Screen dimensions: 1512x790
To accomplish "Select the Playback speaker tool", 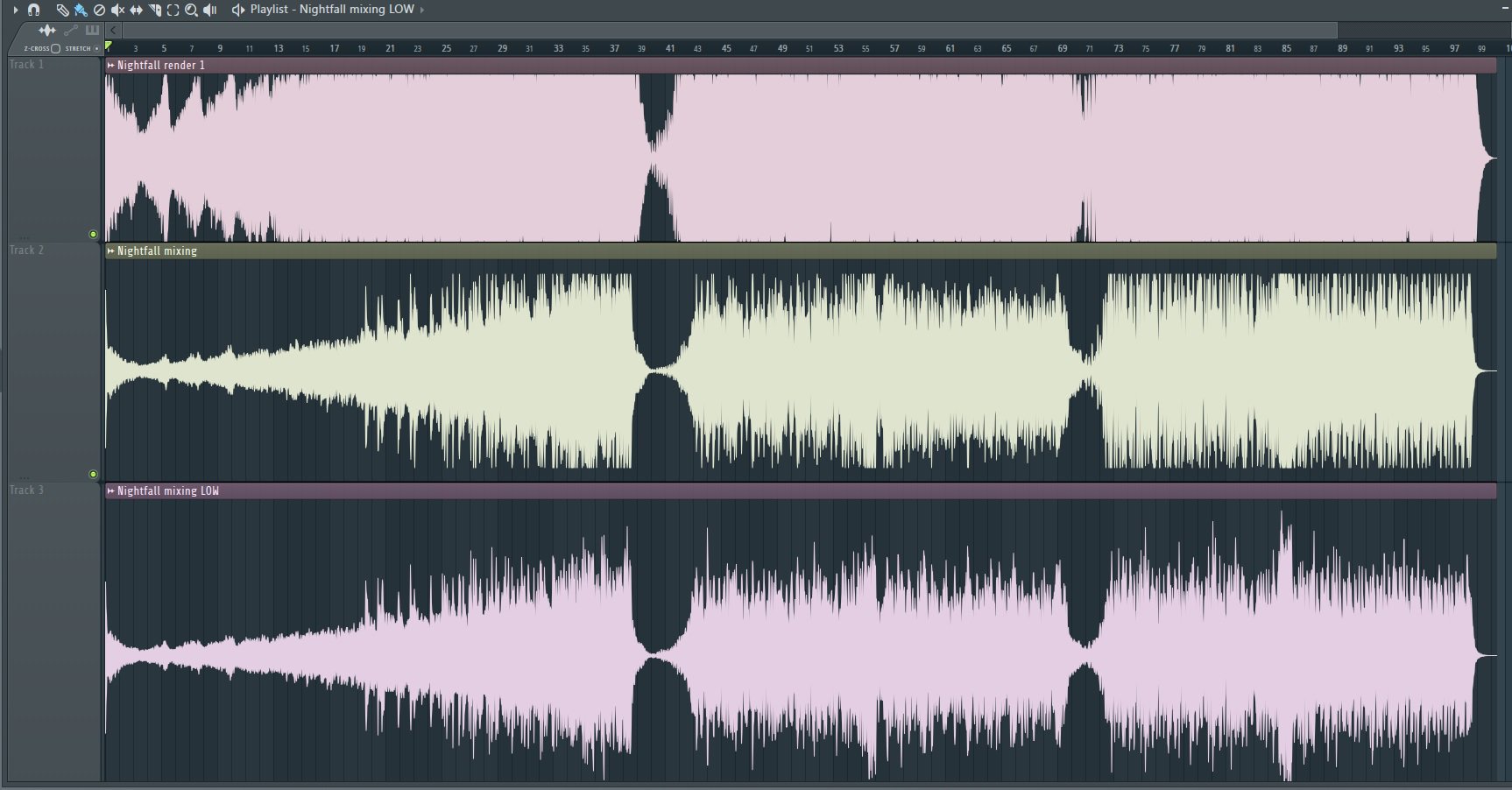I will pyautogui.click(x=210, y=11).
